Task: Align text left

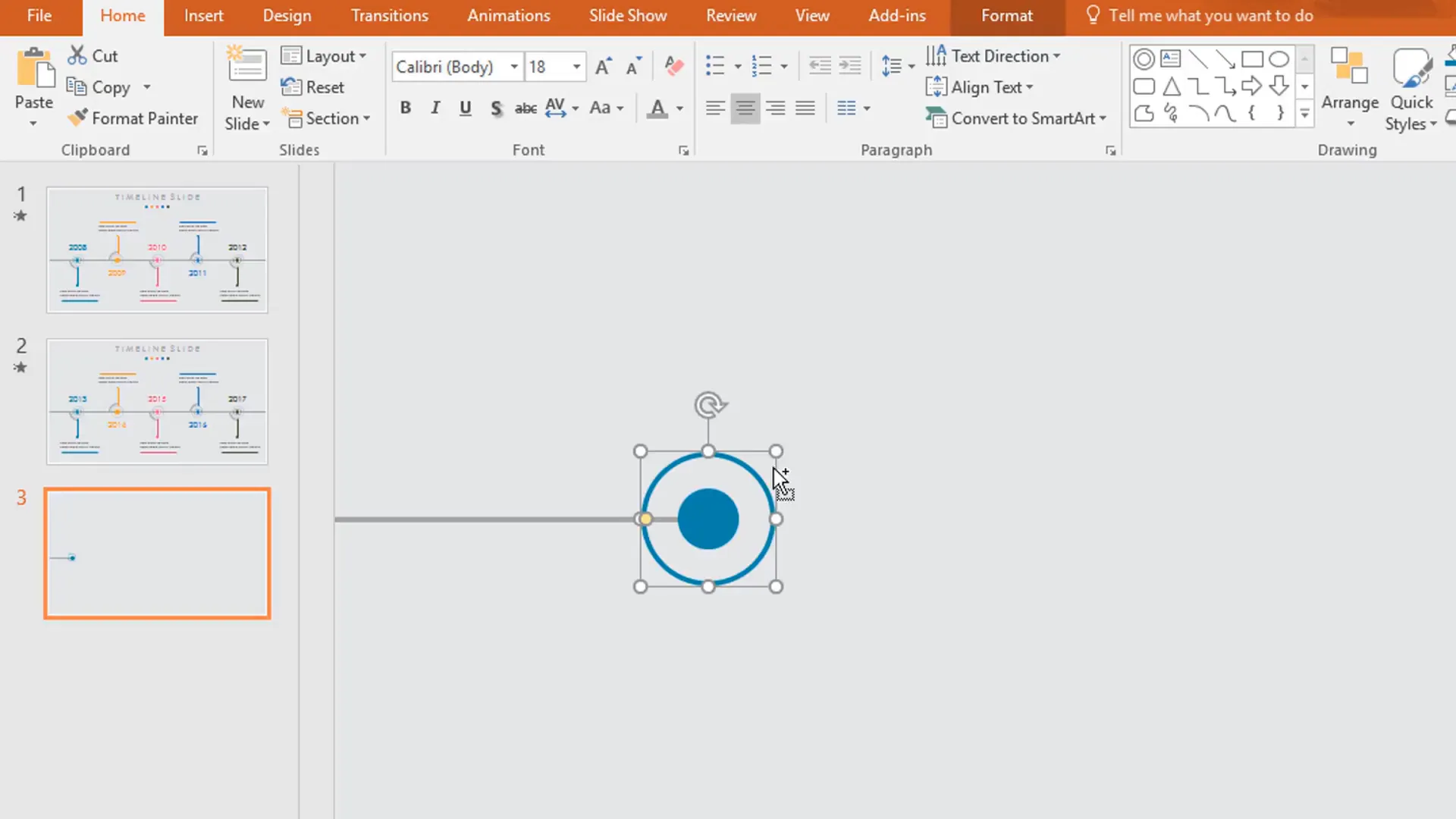Action: [715, 108]
